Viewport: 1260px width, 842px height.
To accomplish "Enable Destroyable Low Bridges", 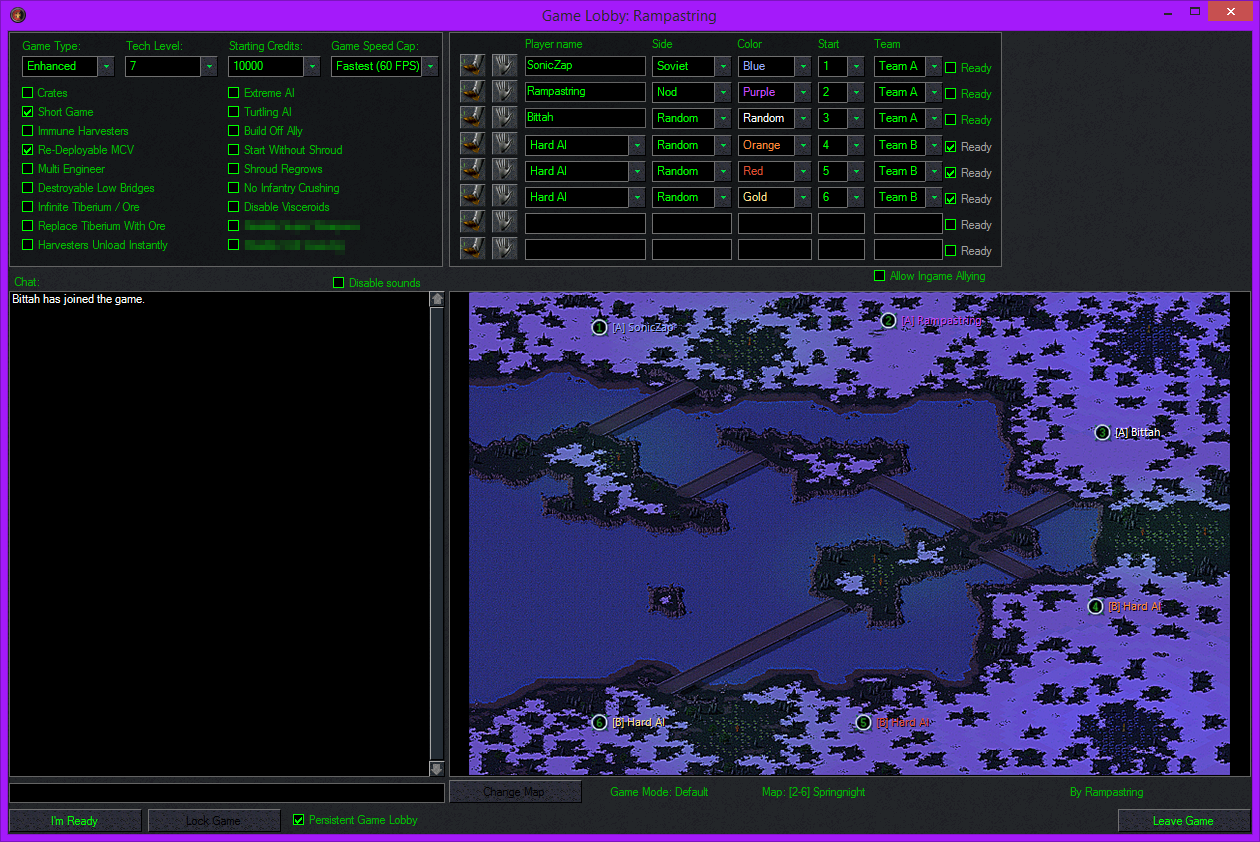I will coord(28,188).
